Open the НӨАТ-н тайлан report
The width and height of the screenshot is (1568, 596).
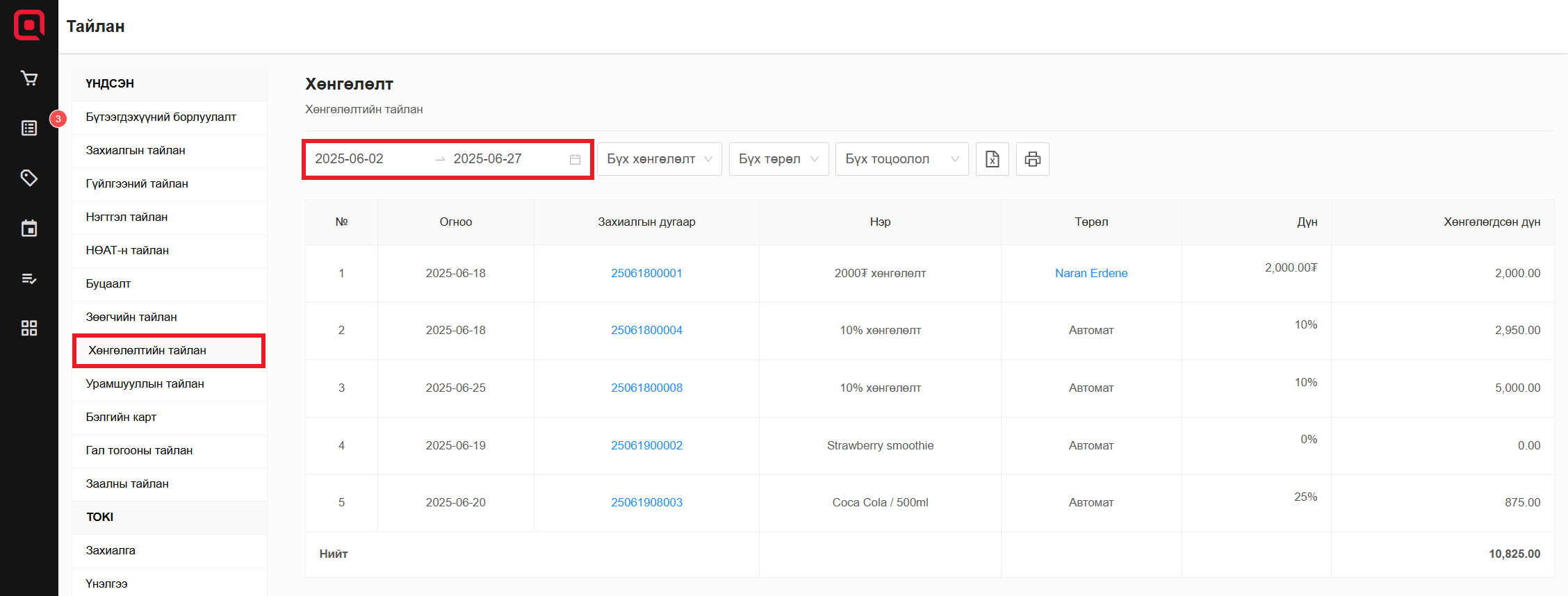[127, 250]
